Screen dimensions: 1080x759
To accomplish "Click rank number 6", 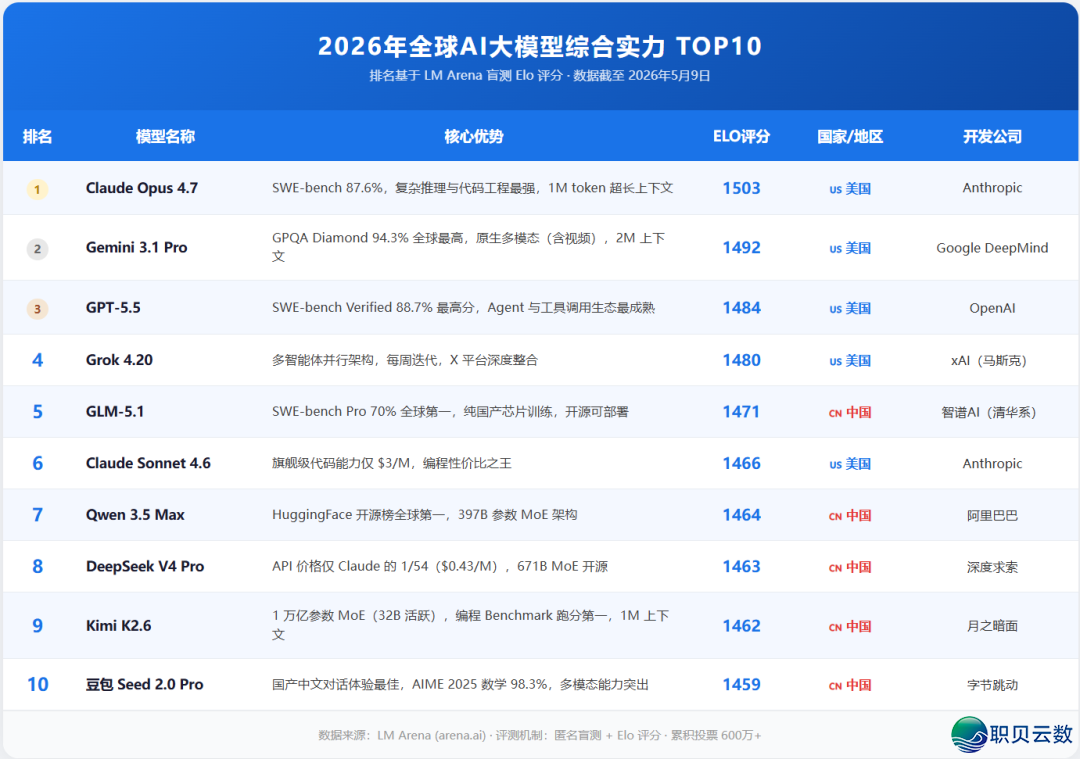I will coord(37,464).
